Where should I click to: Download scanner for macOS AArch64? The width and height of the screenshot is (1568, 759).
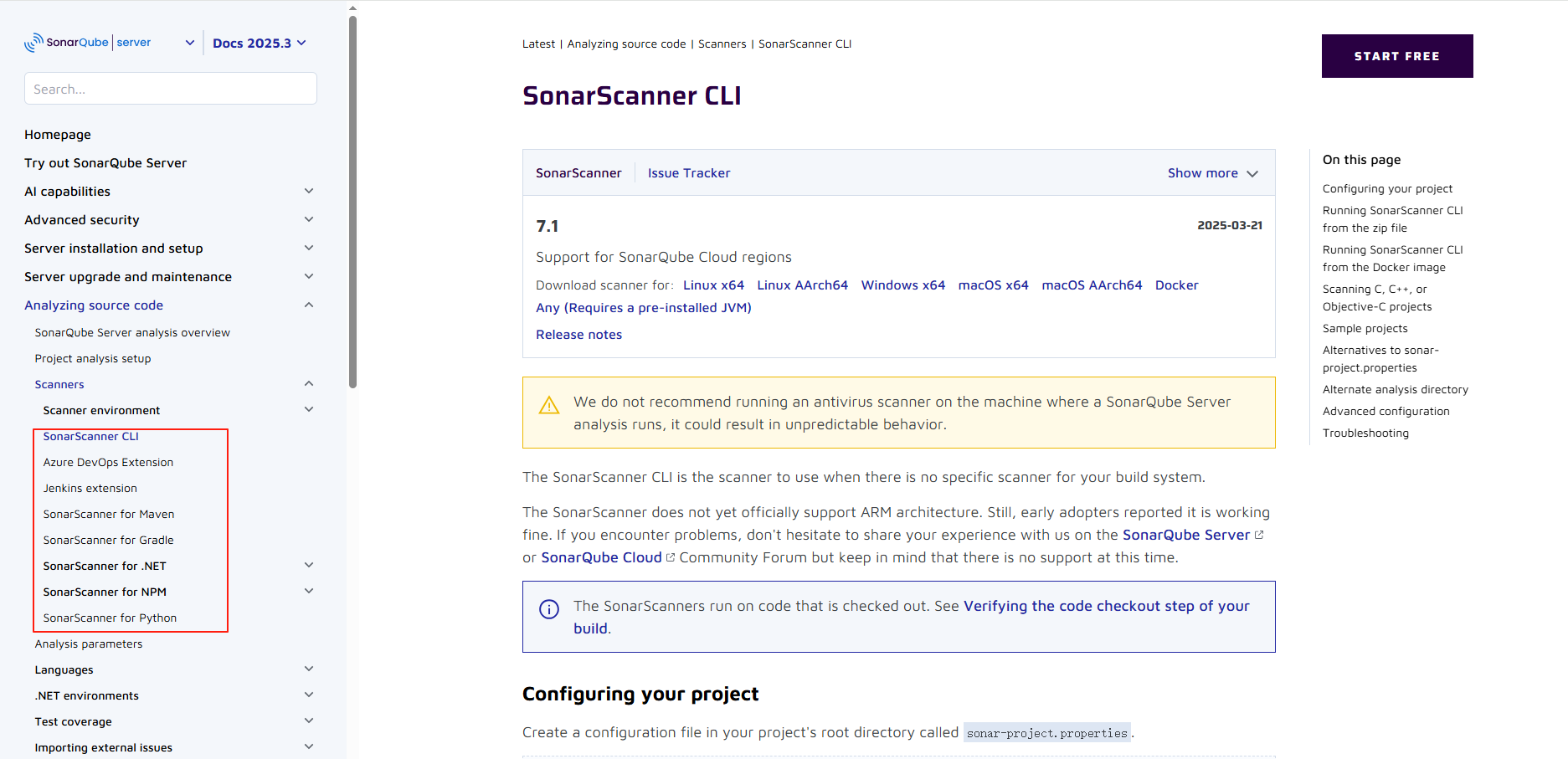point(1092,285)
